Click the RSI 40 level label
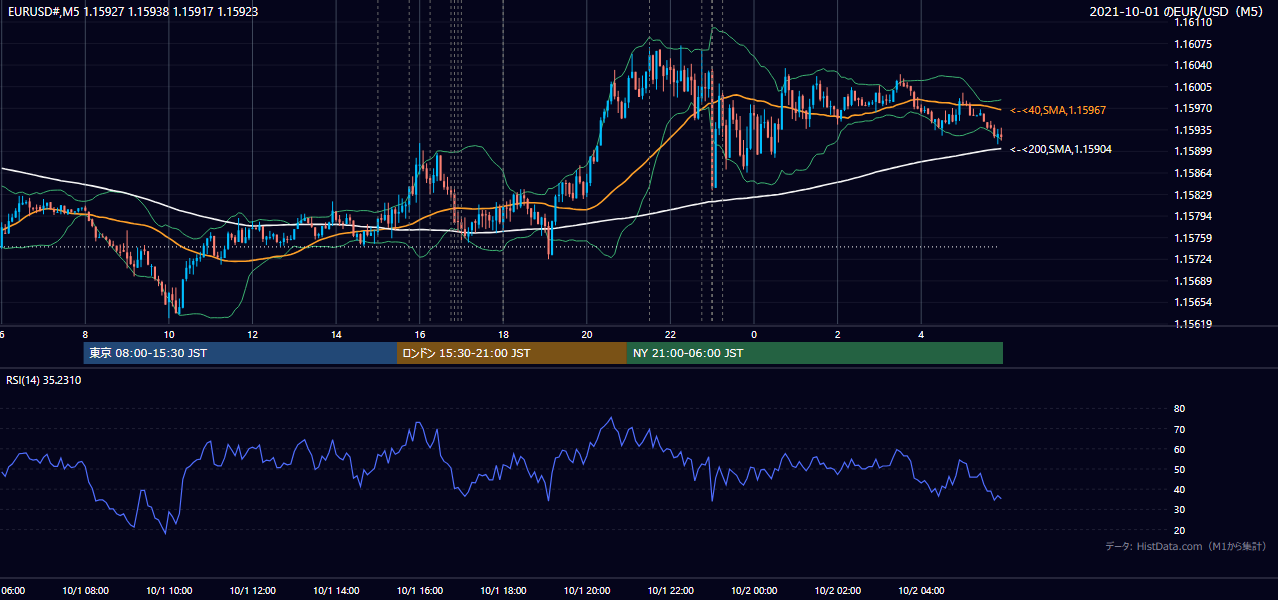 (x=1179, y=490)
